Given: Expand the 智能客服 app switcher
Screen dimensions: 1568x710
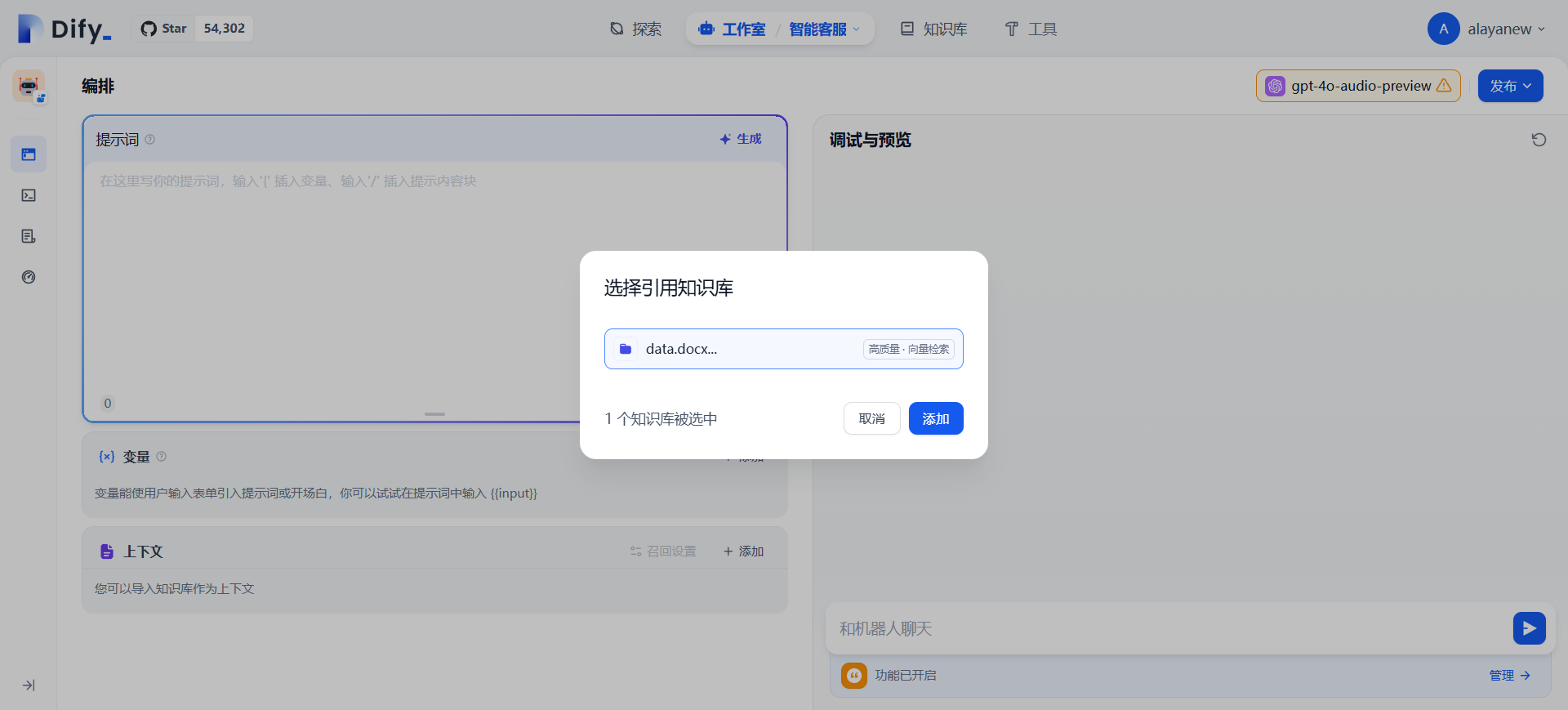Looking at the screenshot, I should pyautogui.click(x=824, y=29).
